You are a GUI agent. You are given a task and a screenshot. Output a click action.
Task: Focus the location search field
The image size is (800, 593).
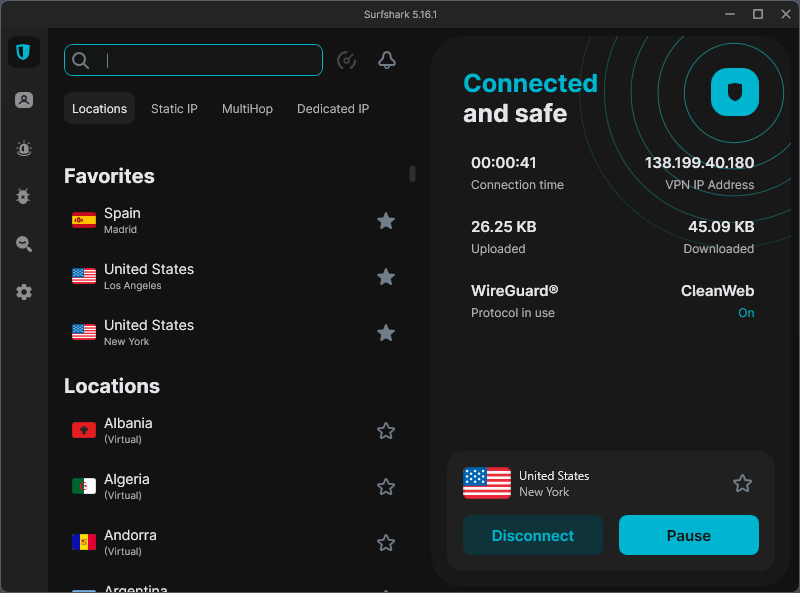pos(193,60)
